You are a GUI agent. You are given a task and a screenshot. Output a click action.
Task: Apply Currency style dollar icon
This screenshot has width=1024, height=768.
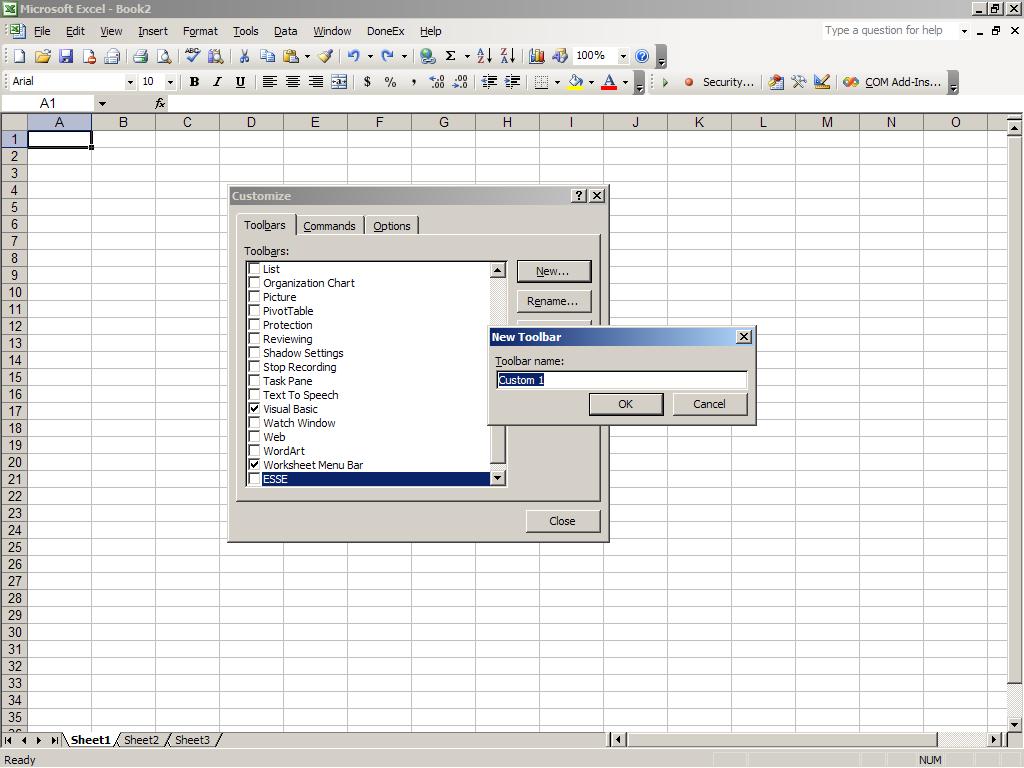point(368,82)
